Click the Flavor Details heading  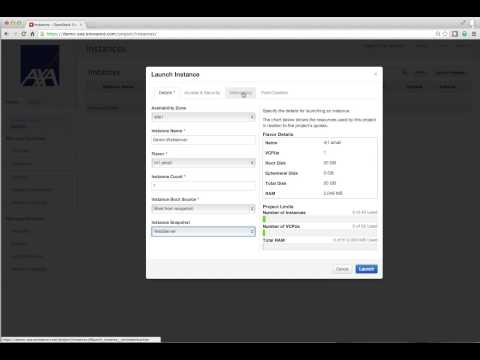point(278,134)
